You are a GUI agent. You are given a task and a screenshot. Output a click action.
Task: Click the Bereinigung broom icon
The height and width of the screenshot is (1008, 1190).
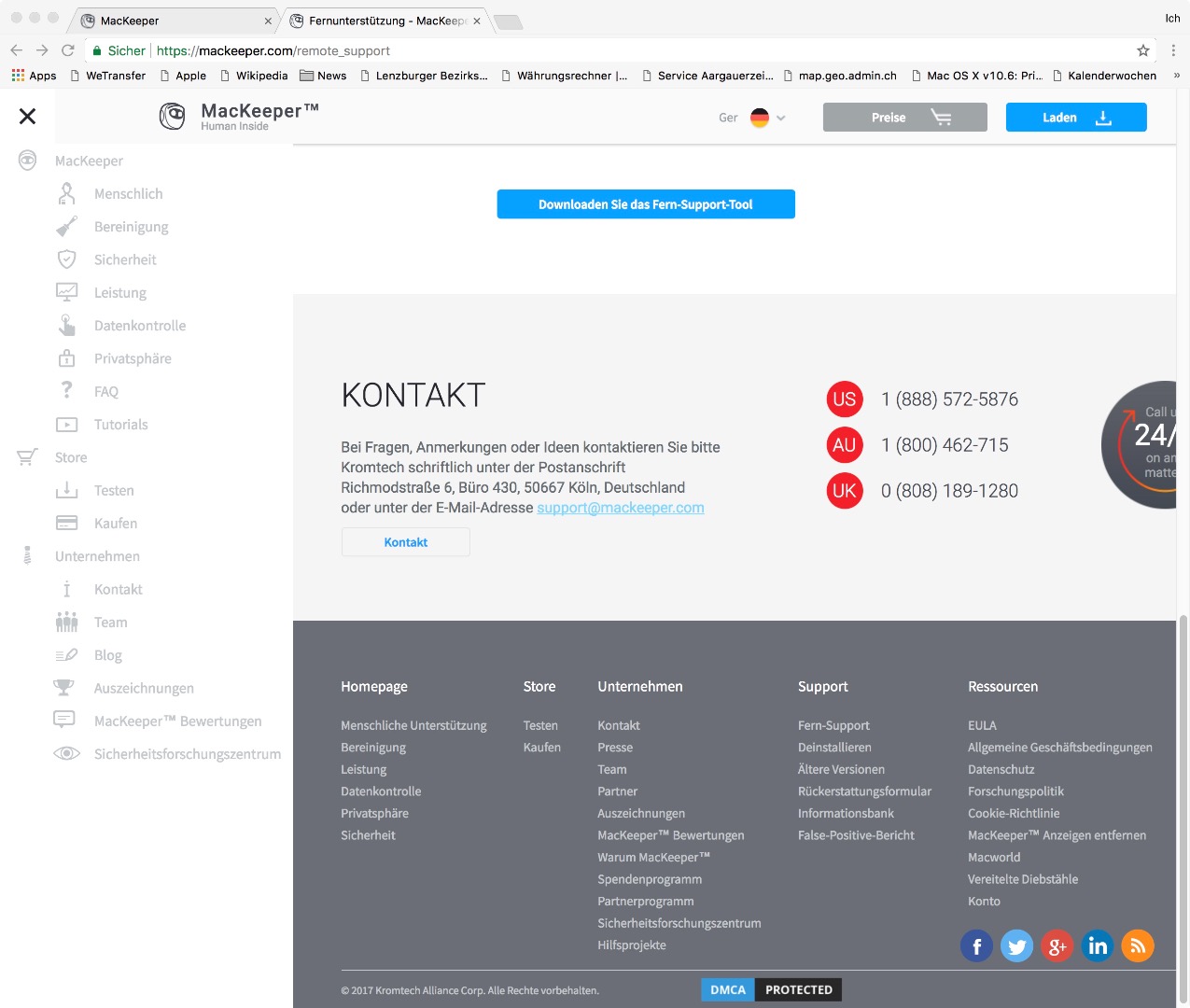point(66,227)
